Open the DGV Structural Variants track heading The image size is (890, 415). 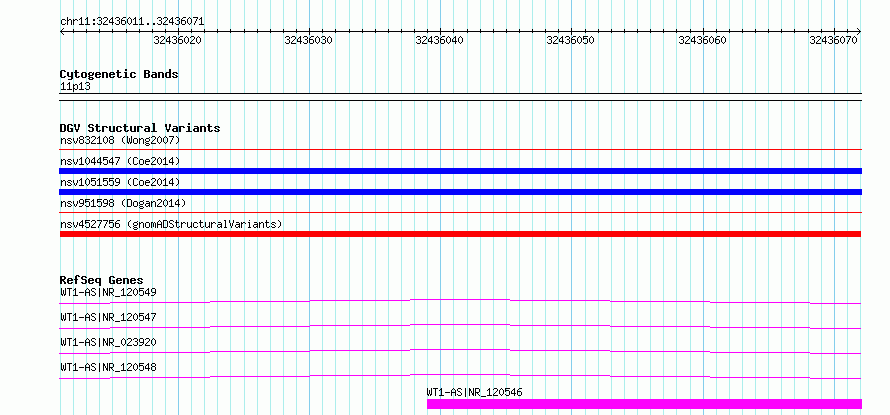tap(140, 128)
